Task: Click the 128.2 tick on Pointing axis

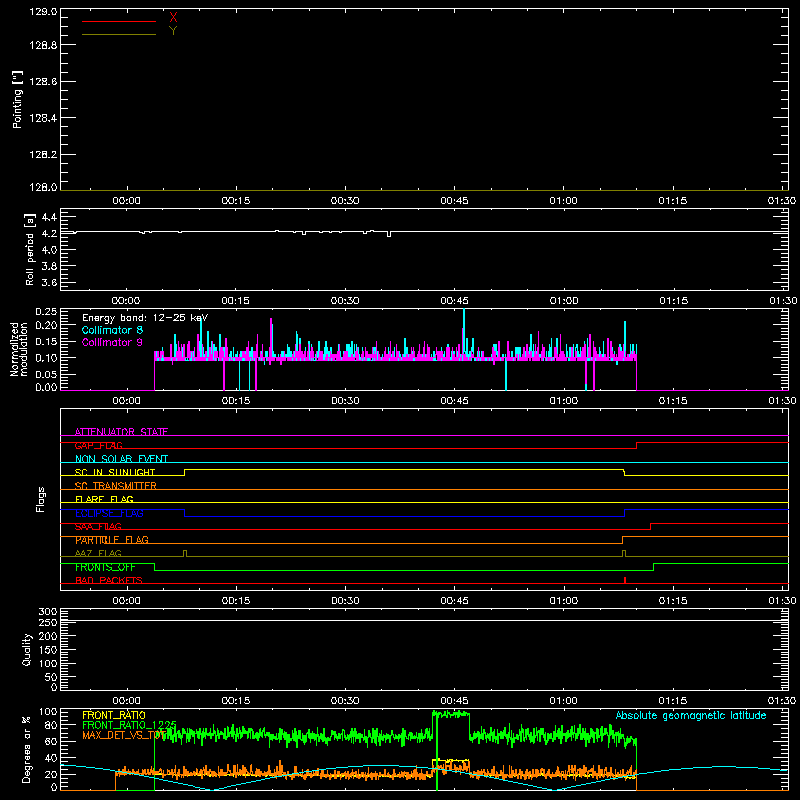Action: pos(43,155)
